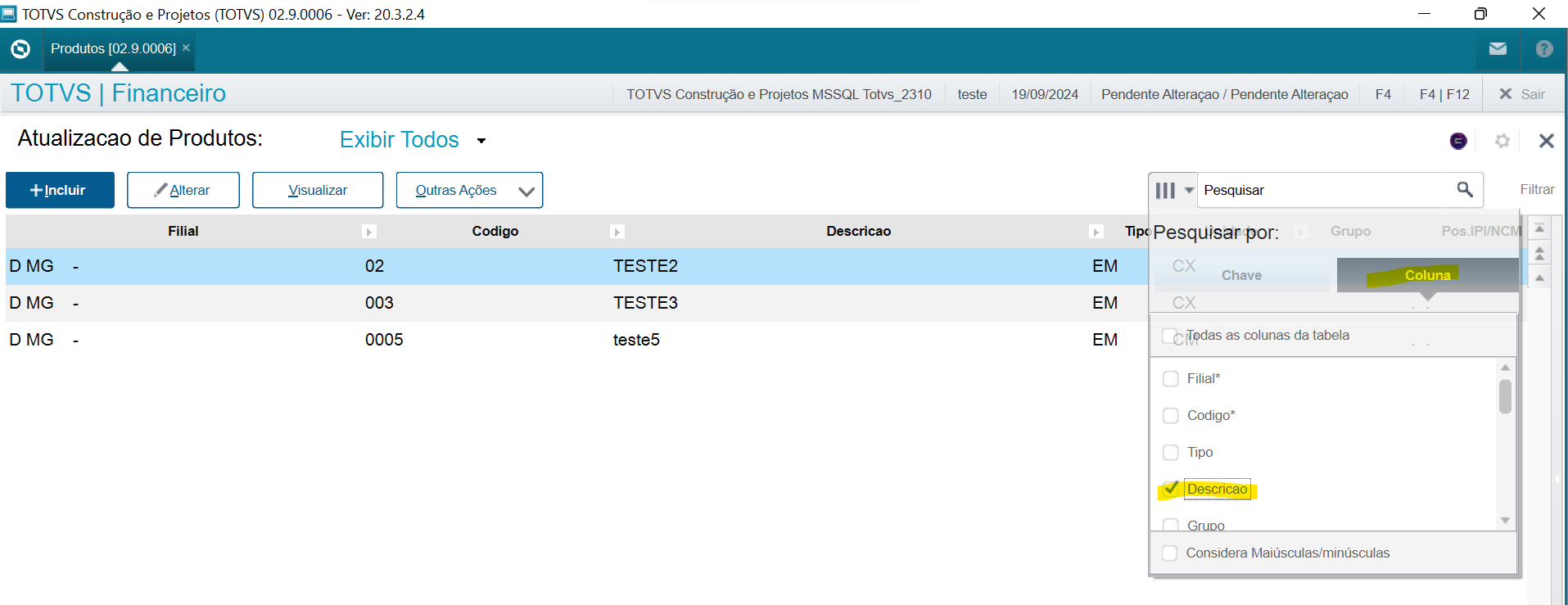The image size is (1568, 605).
Task: Check the Tipo column checkbox
Action: click(x=1171, y=453)
